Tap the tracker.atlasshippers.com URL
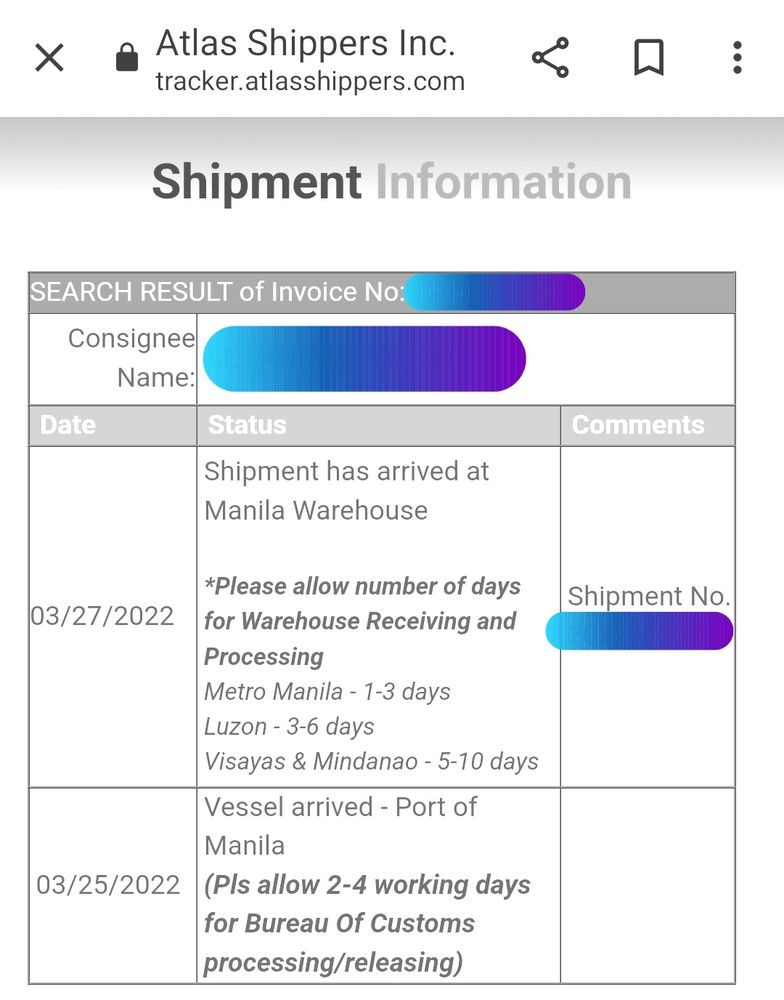This screenshot has height=1000, width=784. [310, 82]
